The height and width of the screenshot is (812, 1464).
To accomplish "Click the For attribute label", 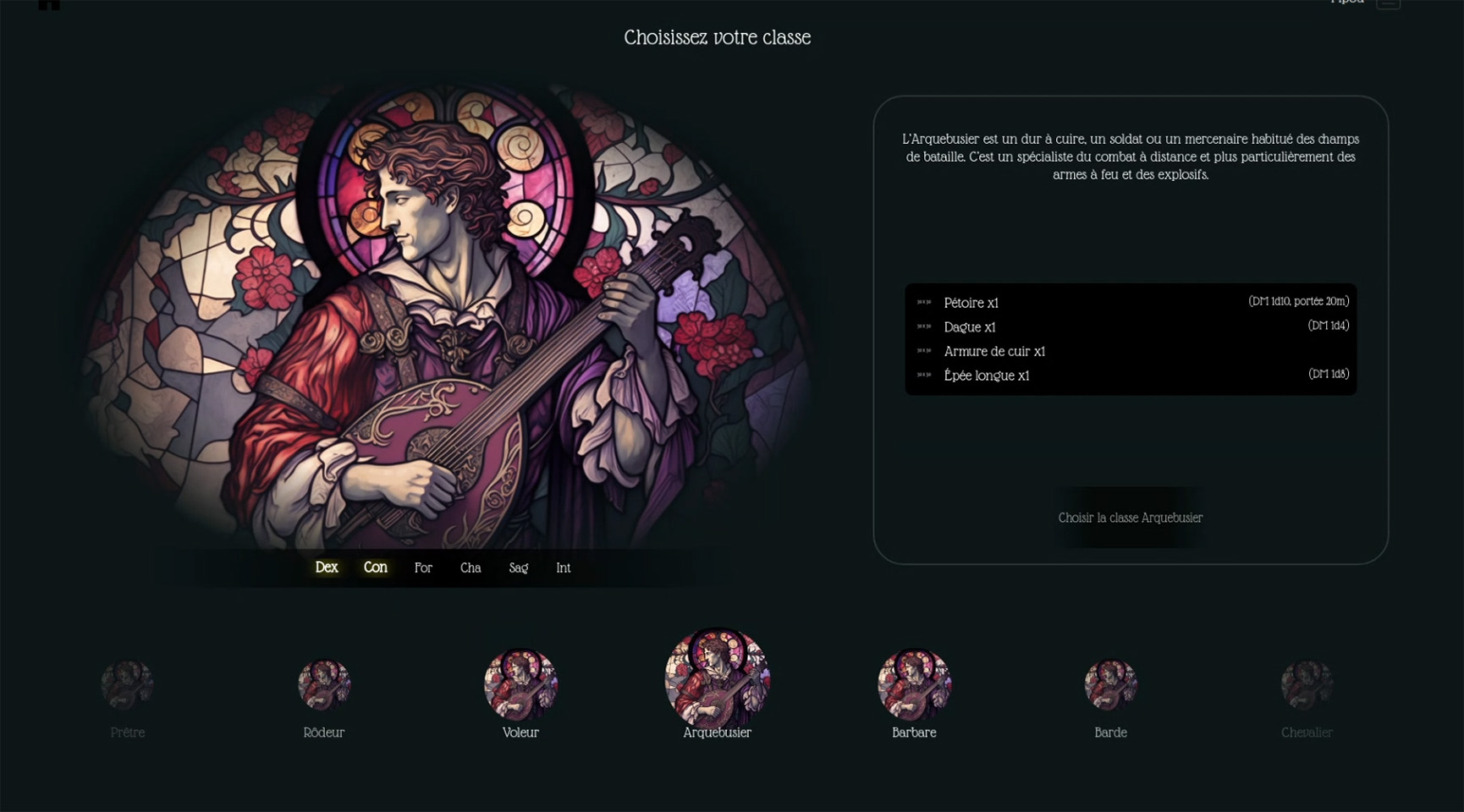I will click(x=423, y=568).
